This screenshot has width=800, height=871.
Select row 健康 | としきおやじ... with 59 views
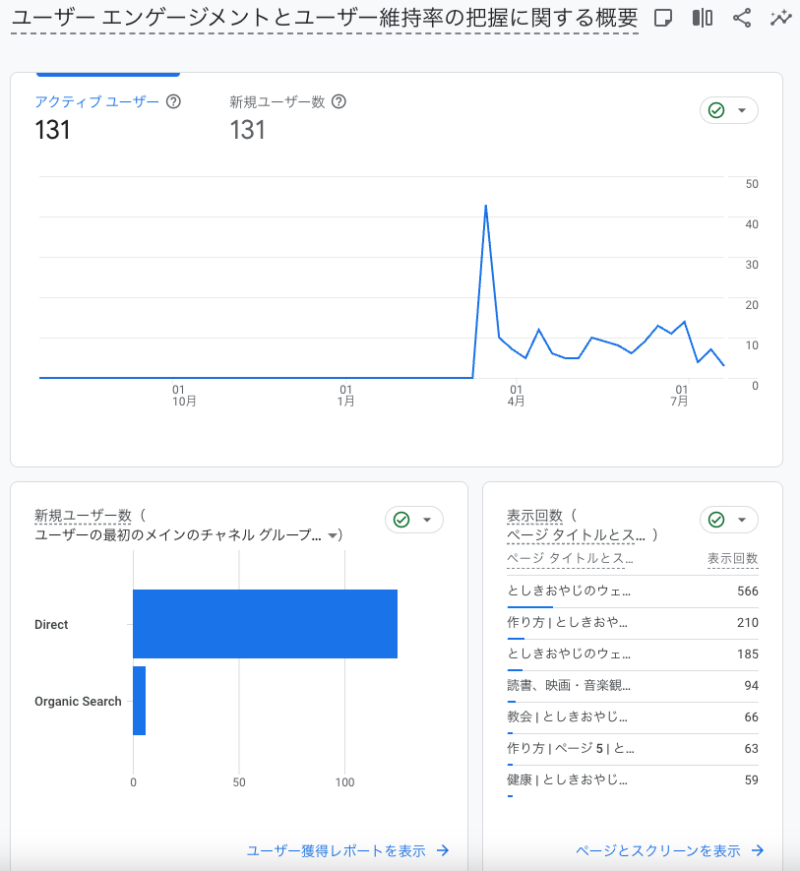coord(632,780)
